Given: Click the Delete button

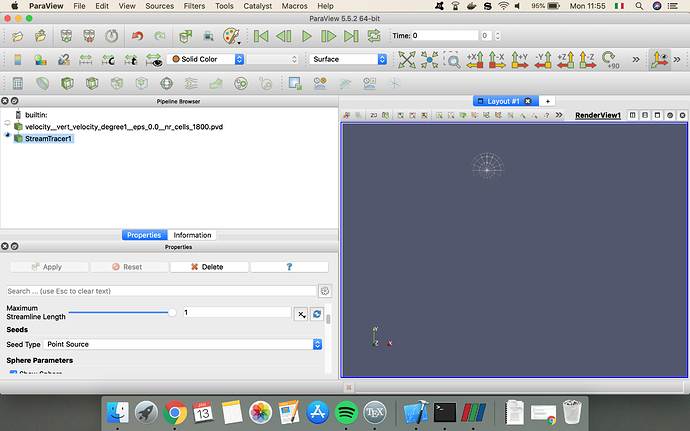Looking at the screenshot, I should click(209, 267).
